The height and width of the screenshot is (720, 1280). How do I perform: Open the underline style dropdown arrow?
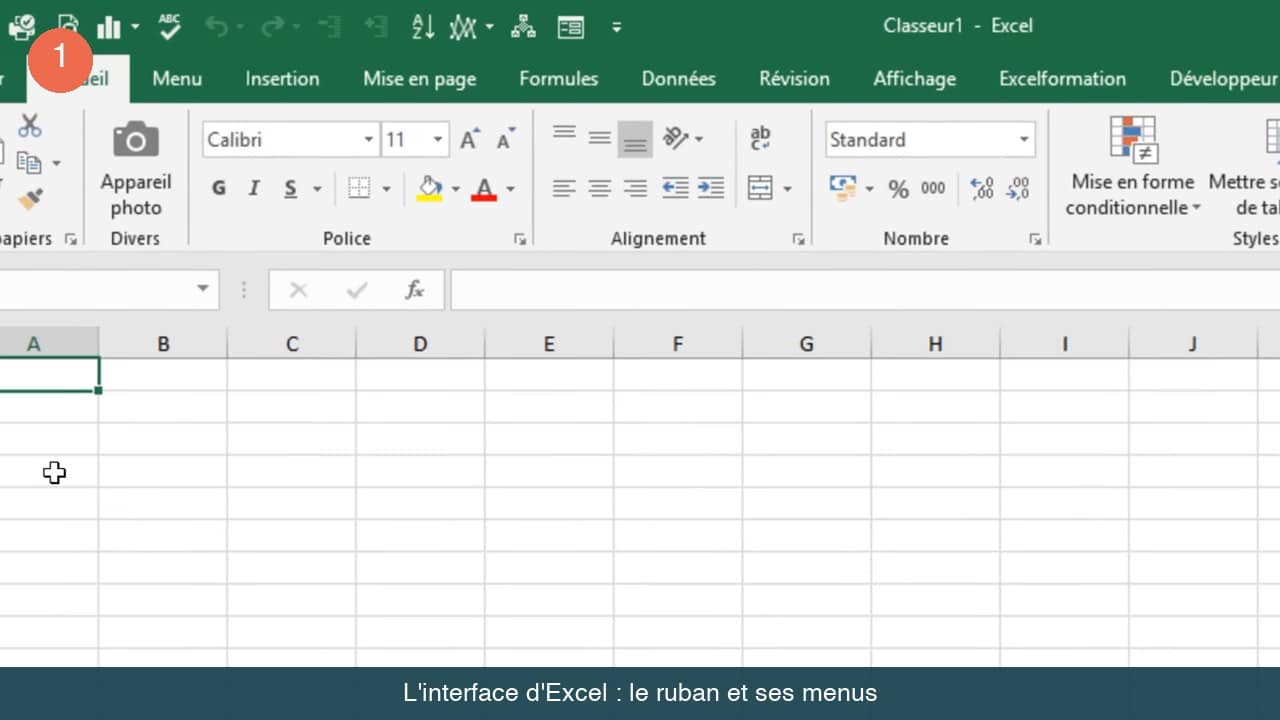pos(317,188)
